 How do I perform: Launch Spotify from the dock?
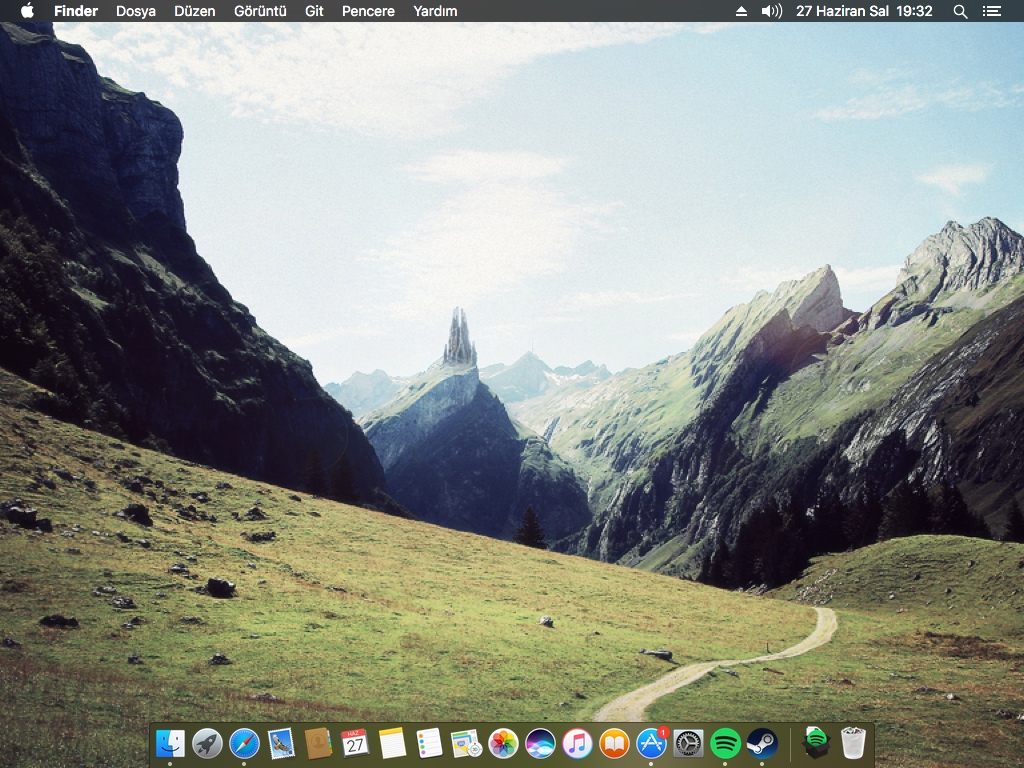coord(725,743)
